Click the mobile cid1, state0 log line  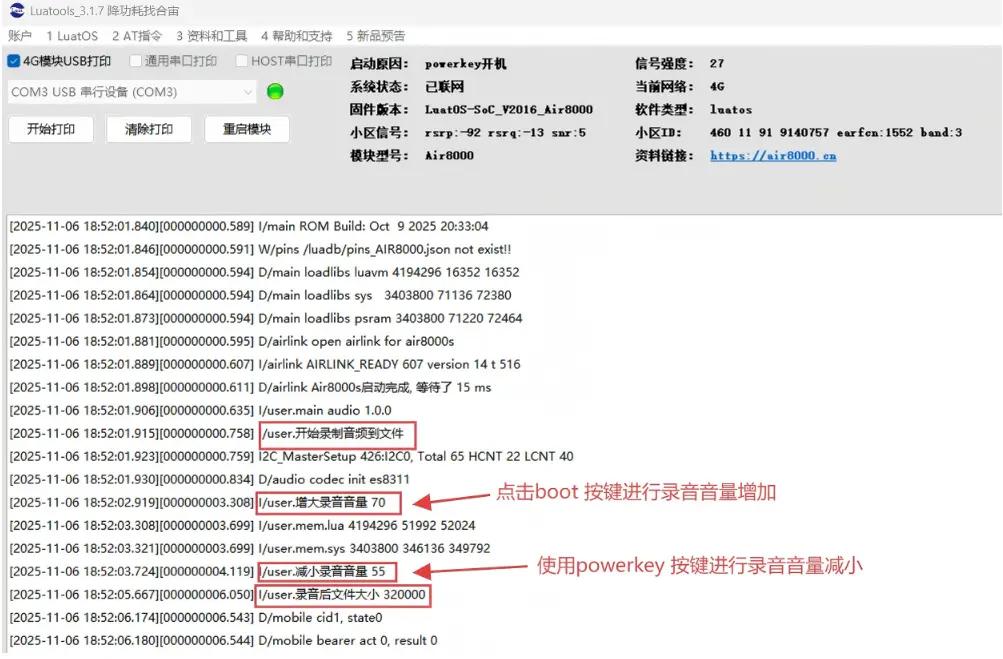(196, 618)
